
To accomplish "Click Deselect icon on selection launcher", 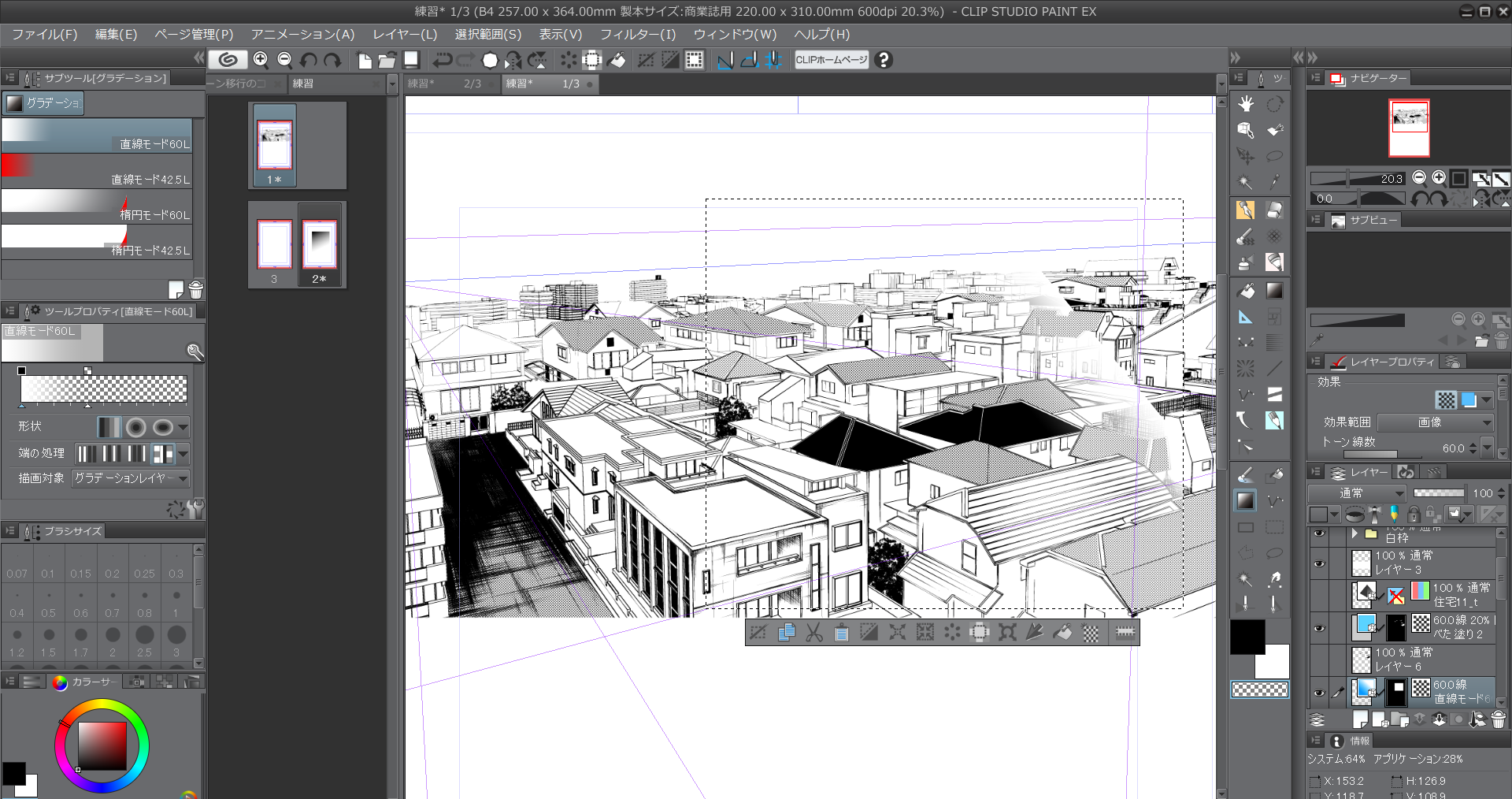I will click(758, 633).
